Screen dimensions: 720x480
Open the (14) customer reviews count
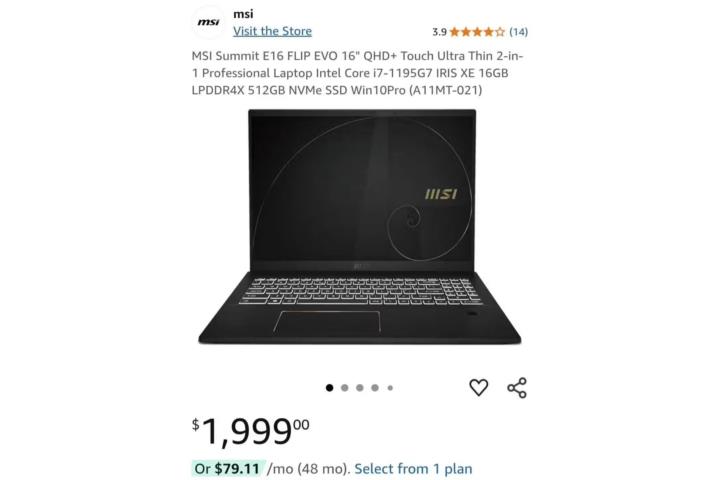coord(518,32)
